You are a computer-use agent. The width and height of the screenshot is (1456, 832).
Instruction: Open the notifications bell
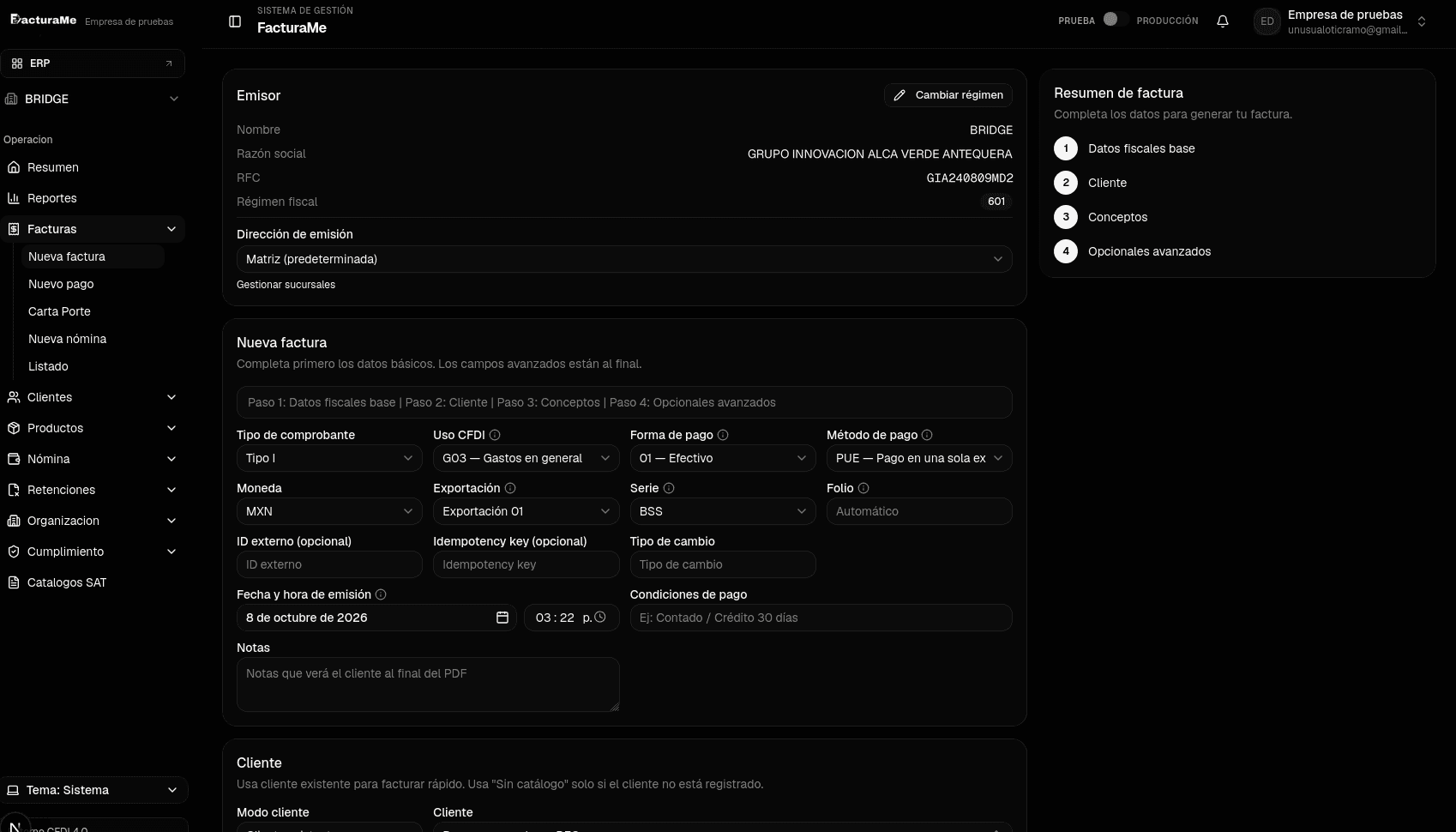tap(1223, 21)
